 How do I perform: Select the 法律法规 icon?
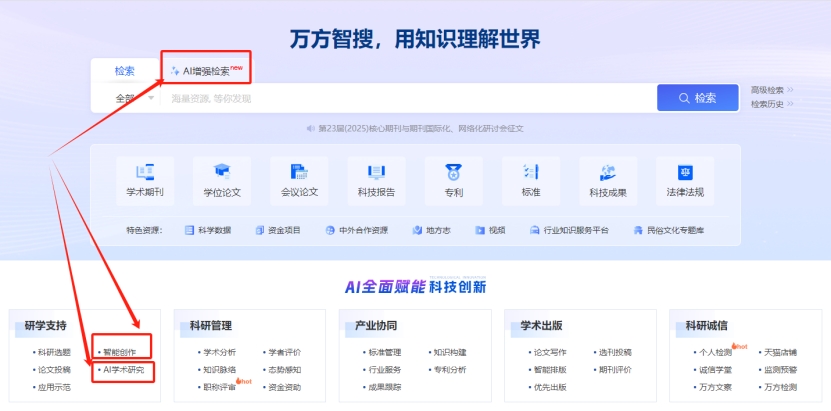tap(685, 172)
